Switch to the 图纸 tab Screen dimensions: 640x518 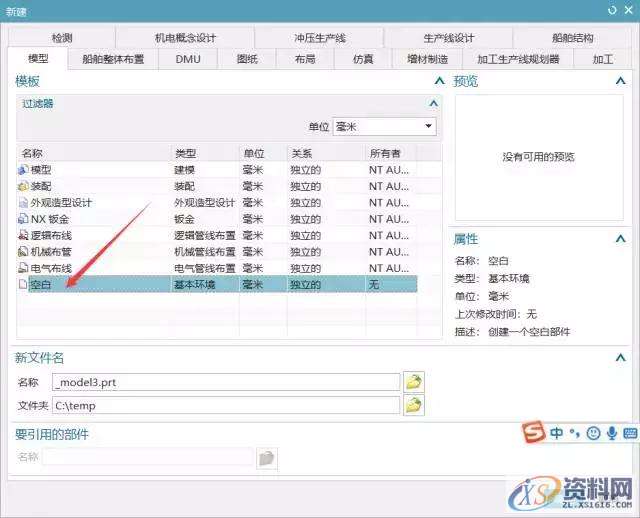[246, 59]
